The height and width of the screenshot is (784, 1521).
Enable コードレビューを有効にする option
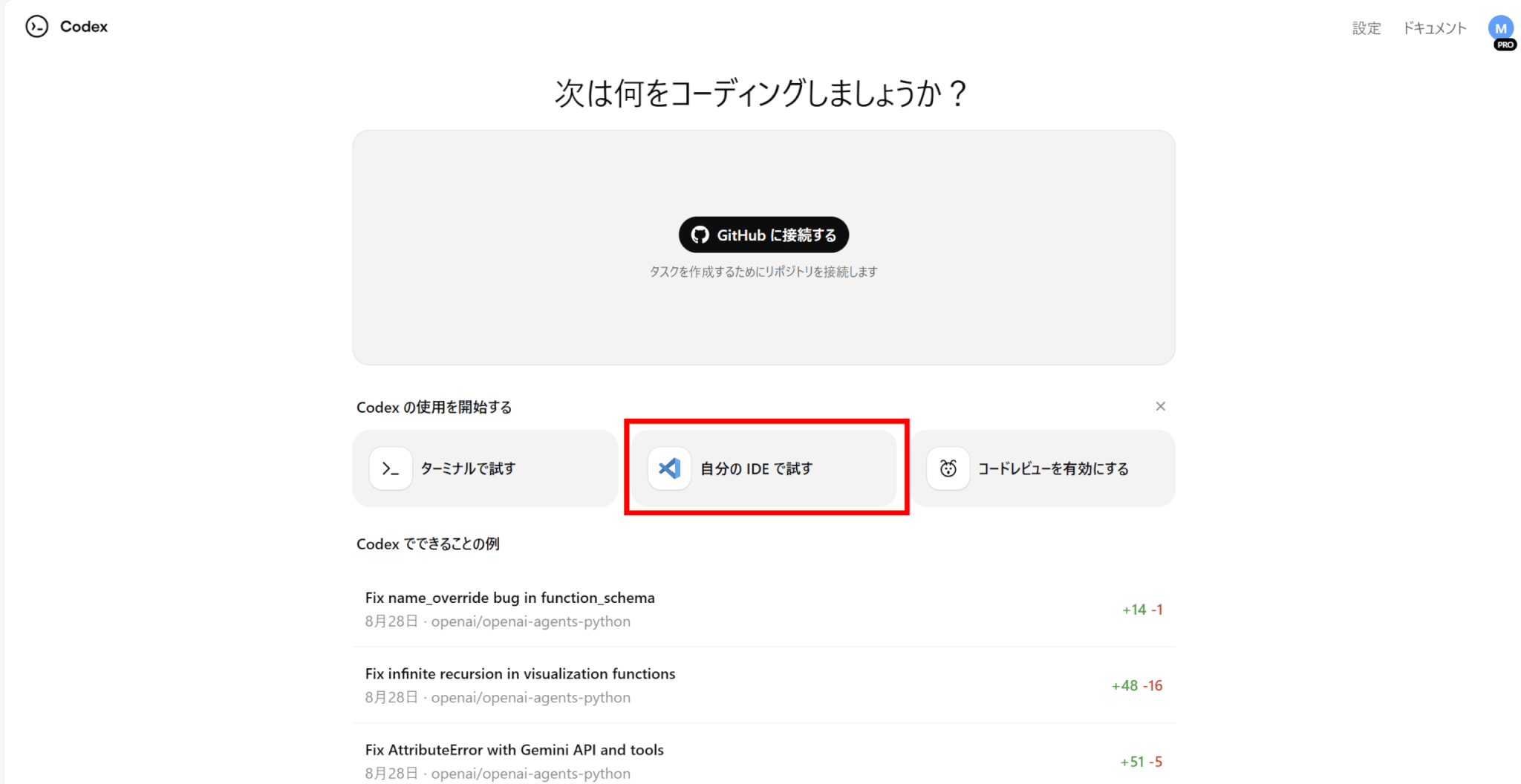click(x=1053, y=468)
